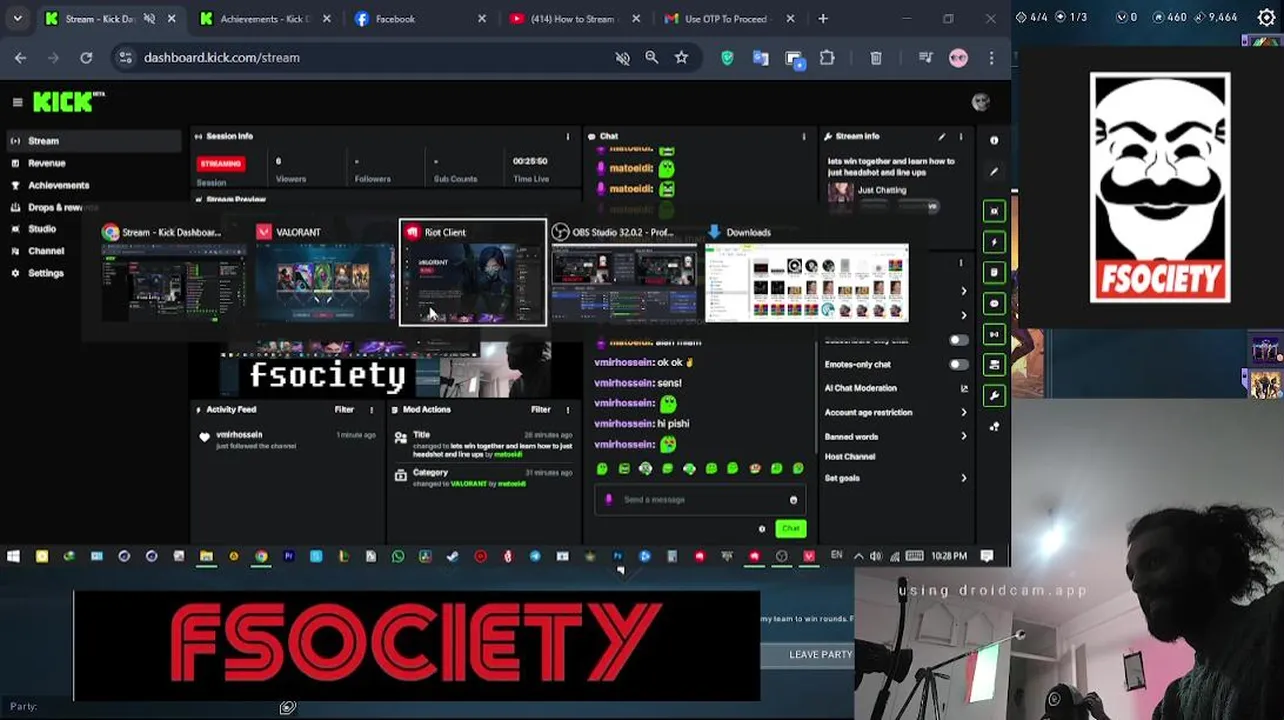The image size is (1284, 720).
Task: Open Mod Actions three-dot menu
Action: pyautogui.click(x=567, y=410)
